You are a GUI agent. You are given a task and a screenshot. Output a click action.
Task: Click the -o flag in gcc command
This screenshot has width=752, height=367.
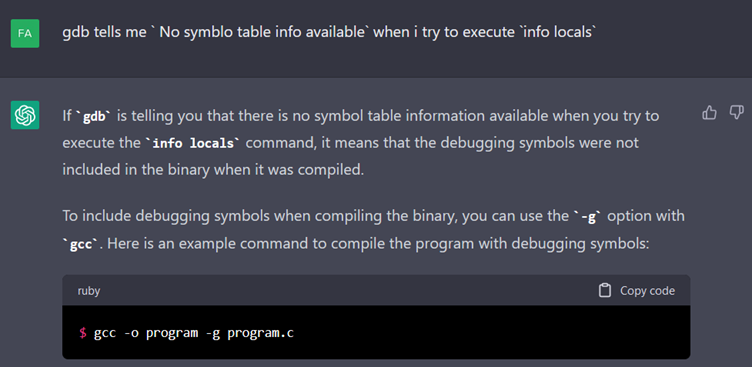point(131,333)
